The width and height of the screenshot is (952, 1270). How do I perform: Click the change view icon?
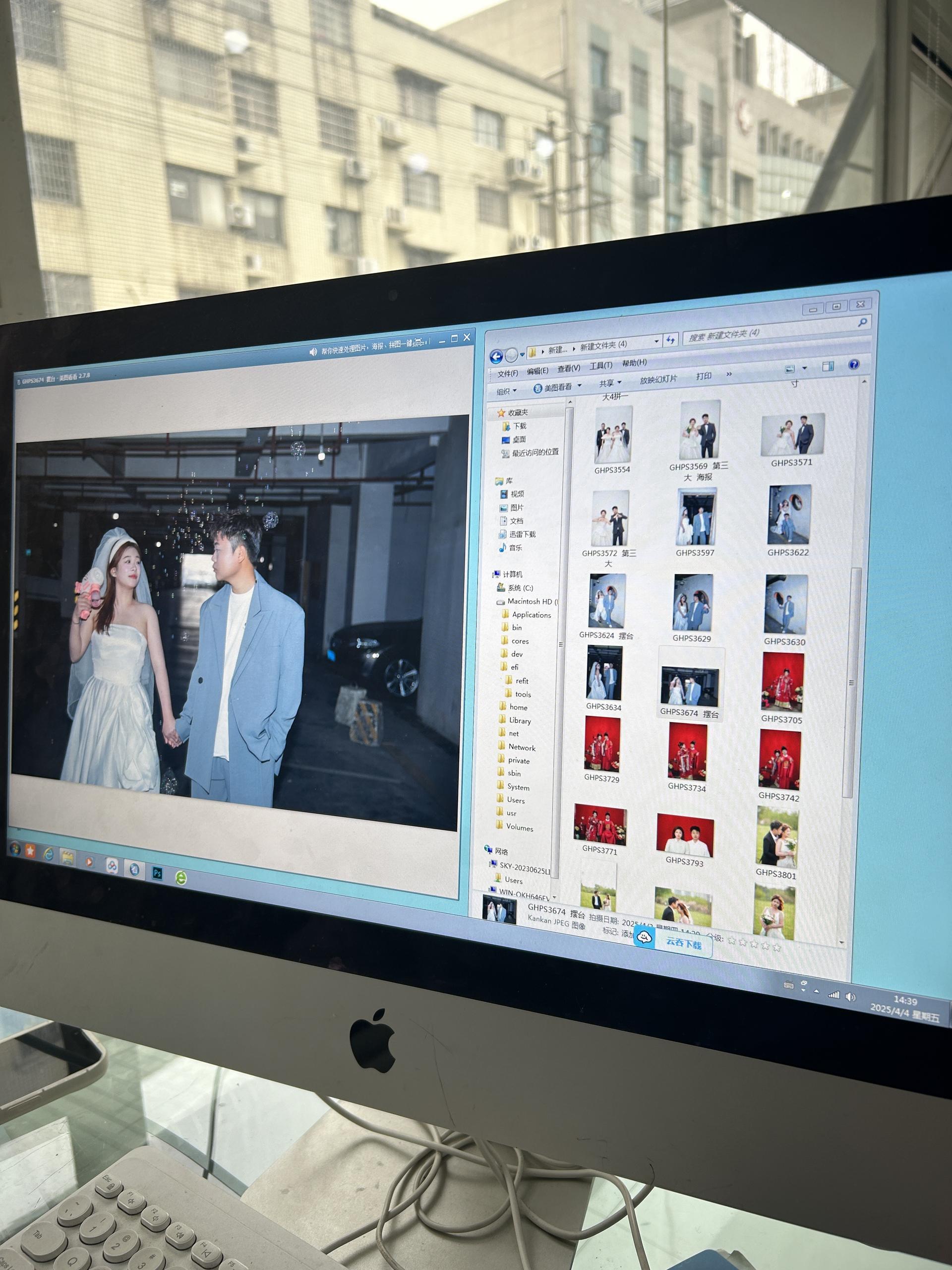tap(790, 369)
